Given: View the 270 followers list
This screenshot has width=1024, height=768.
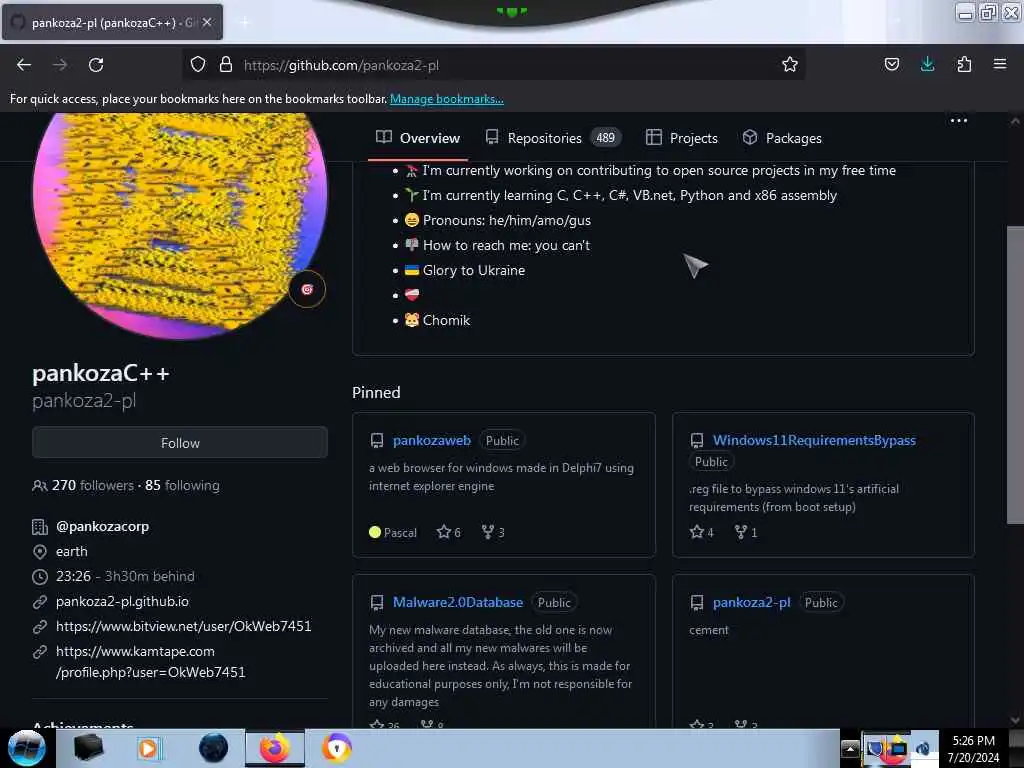Looking at the screenshot, I should (x=93, y=485).
